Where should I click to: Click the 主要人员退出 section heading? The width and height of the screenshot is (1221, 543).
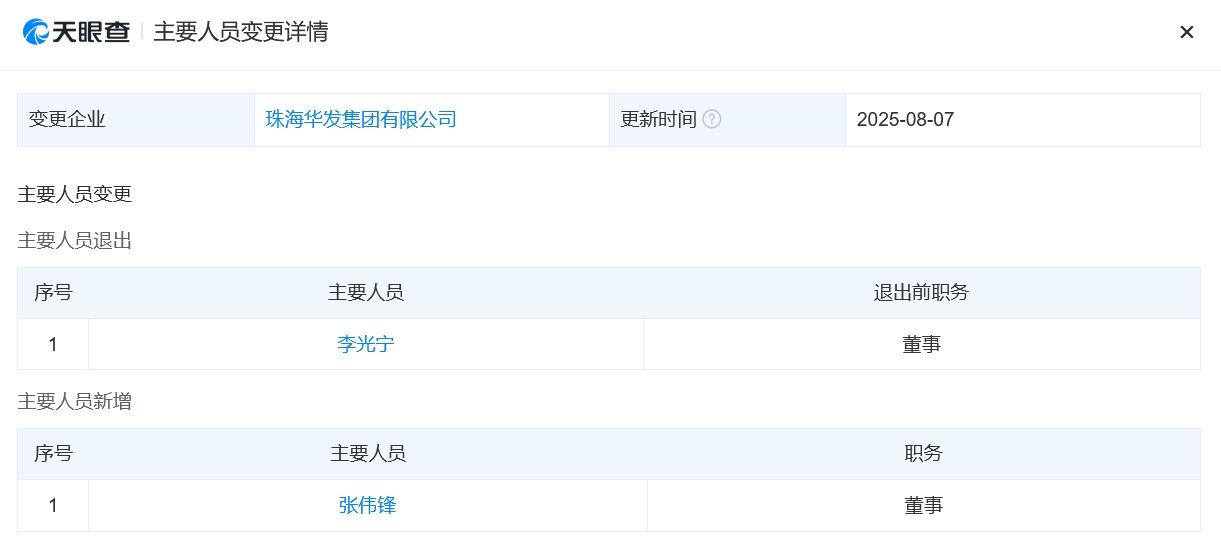pyautogui.click(x=75, y=240)
